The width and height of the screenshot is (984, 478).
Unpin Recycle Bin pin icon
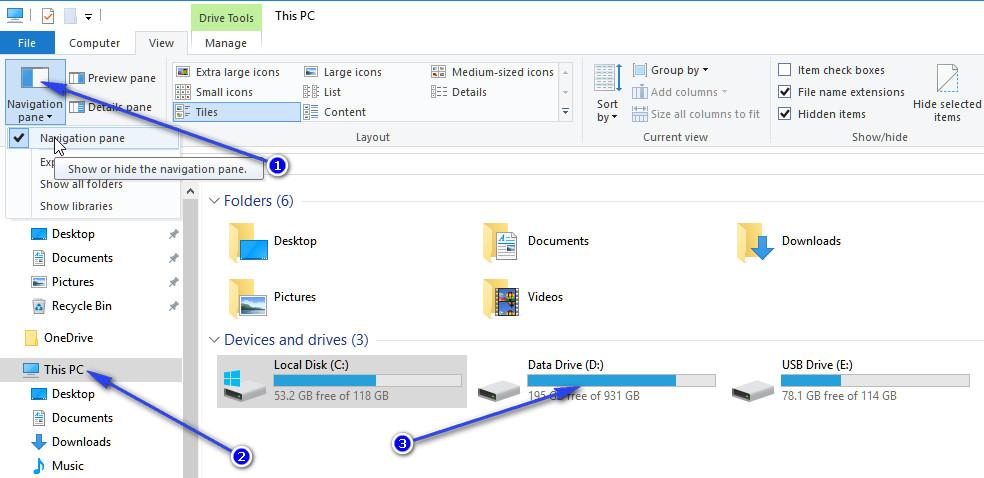[174, 306]
